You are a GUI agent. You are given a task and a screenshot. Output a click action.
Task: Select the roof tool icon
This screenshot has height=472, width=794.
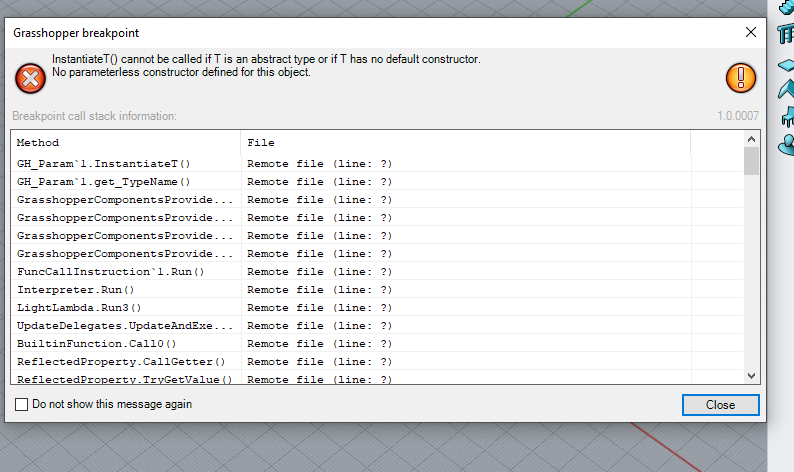click(x=786, y=90)
